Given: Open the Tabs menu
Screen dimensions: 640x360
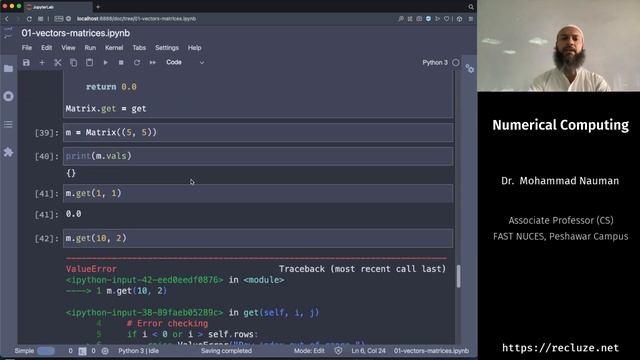Looking at the screenshot, I should tap(139, 48).
